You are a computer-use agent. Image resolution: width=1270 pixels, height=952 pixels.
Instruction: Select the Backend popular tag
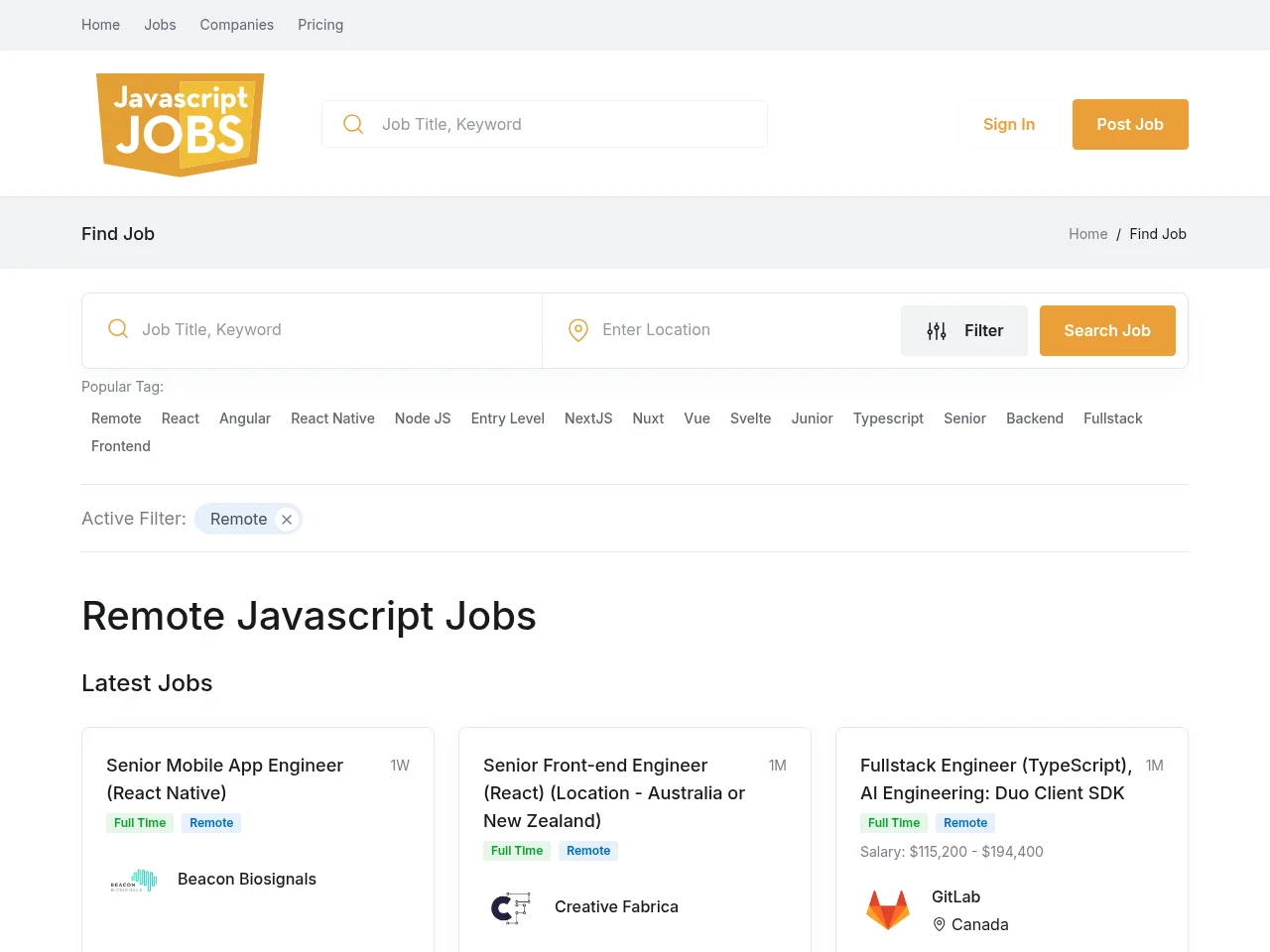tap(1035, 418)
